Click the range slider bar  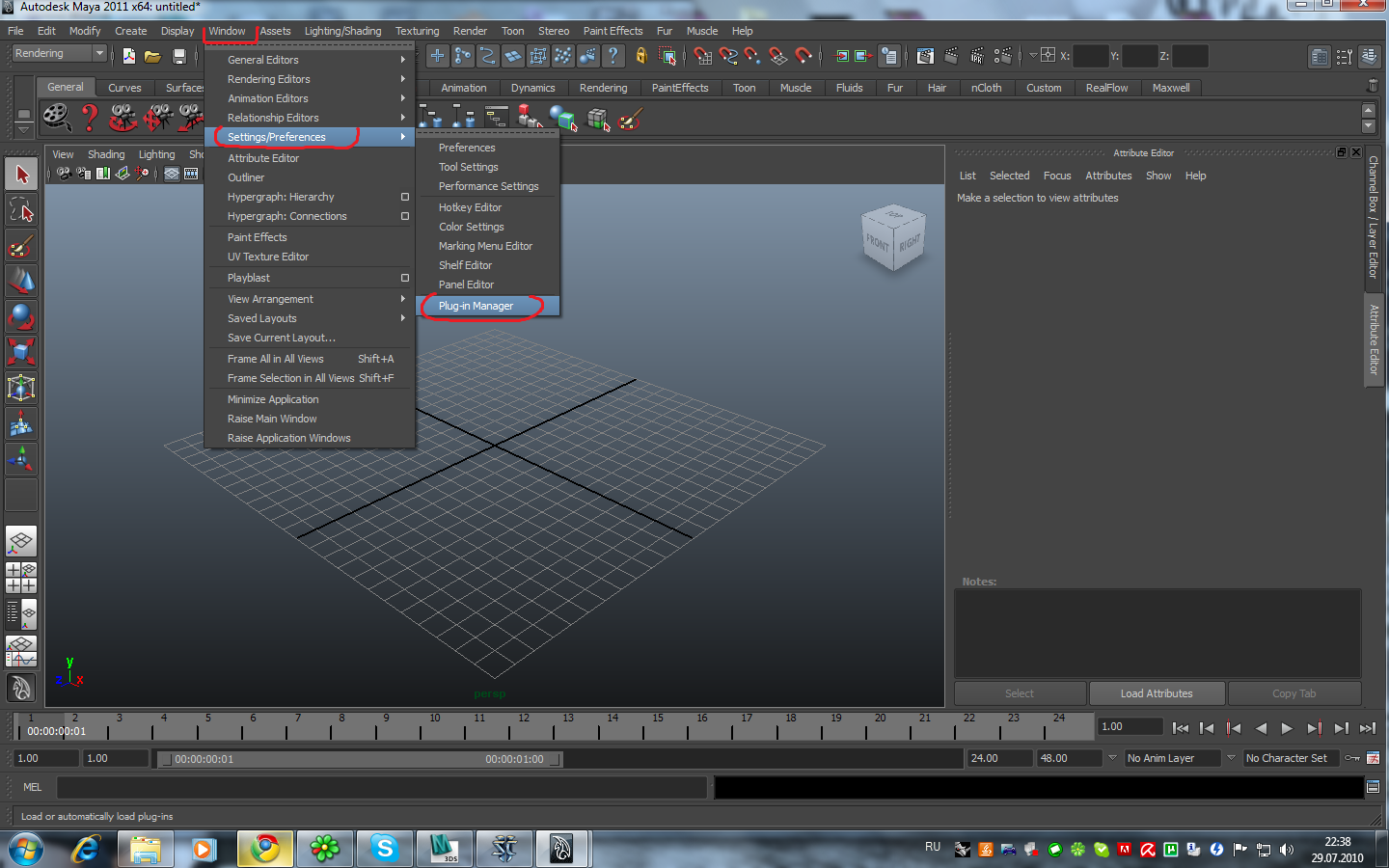pyautogui.click(x=360, y=759)
